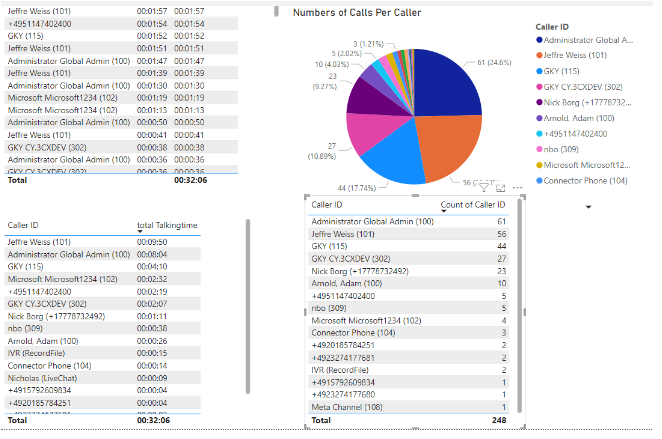Screen dimensions: 662x439
Task: Select nbo (309) row with count 5
Action: 409,308
